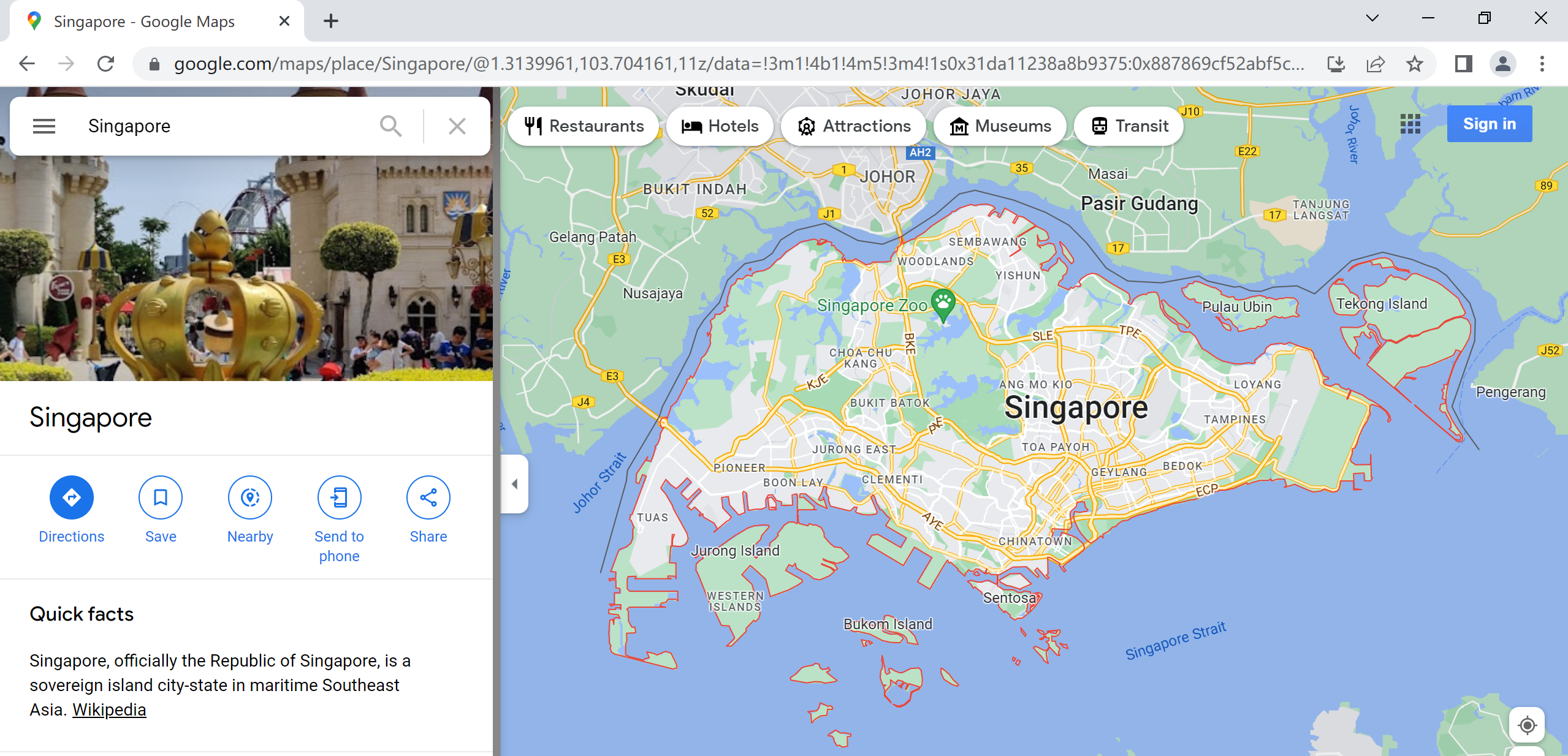The image size is (1568, 756).
Task: Clear the Singapore search query
Action: click(457, 126)
